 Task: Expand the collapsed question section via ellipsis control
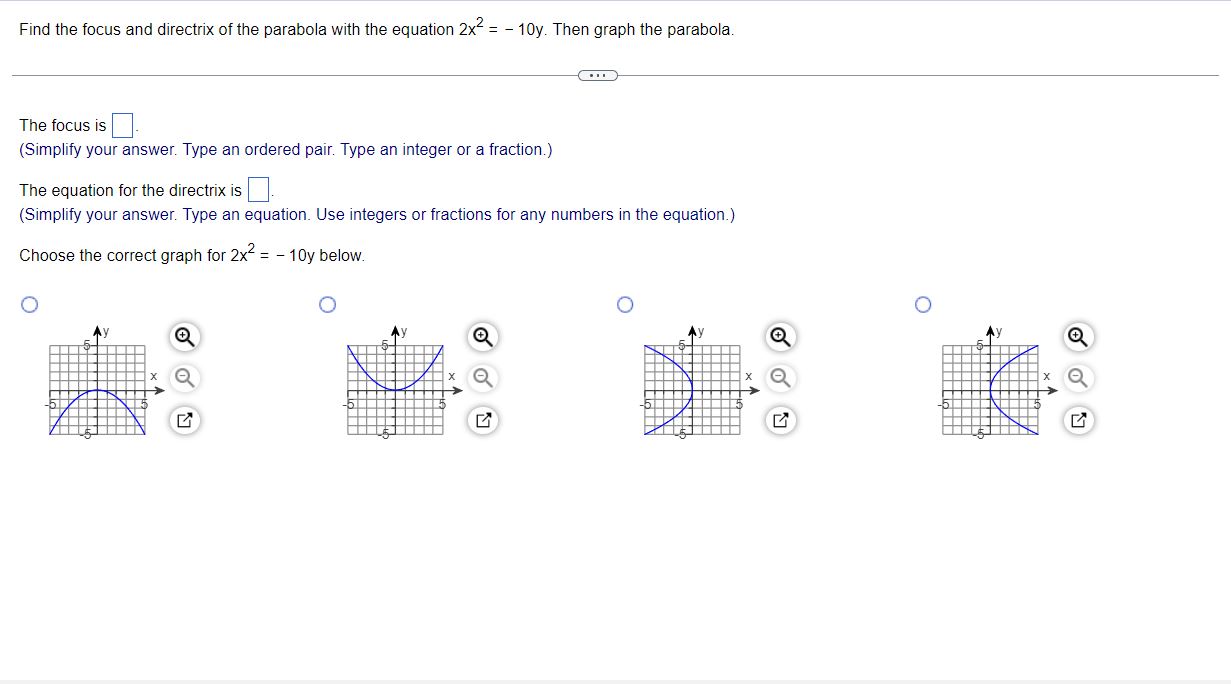597,74
